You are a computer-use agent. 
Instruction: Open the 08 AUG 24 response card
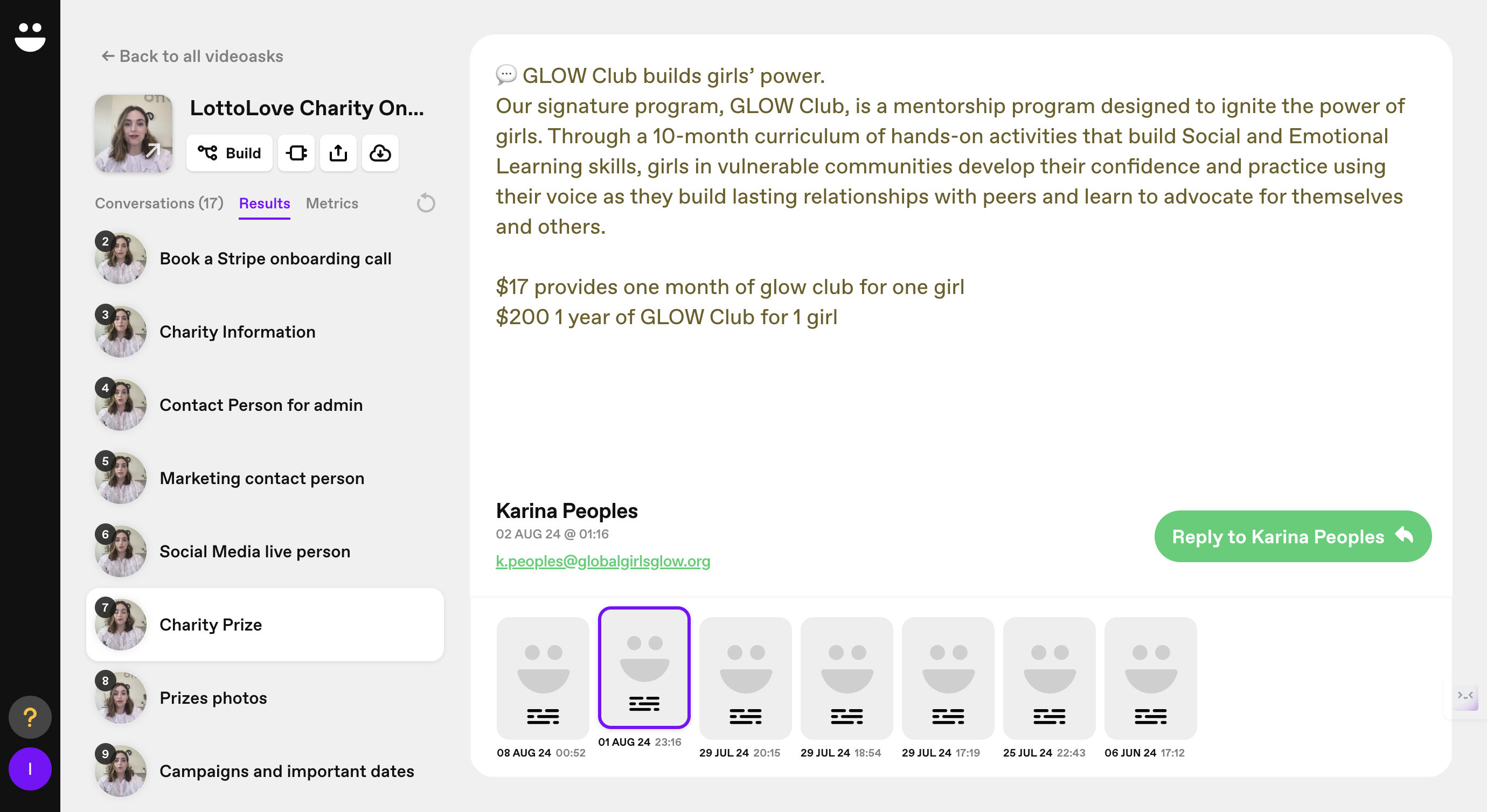tap(543, 678)
